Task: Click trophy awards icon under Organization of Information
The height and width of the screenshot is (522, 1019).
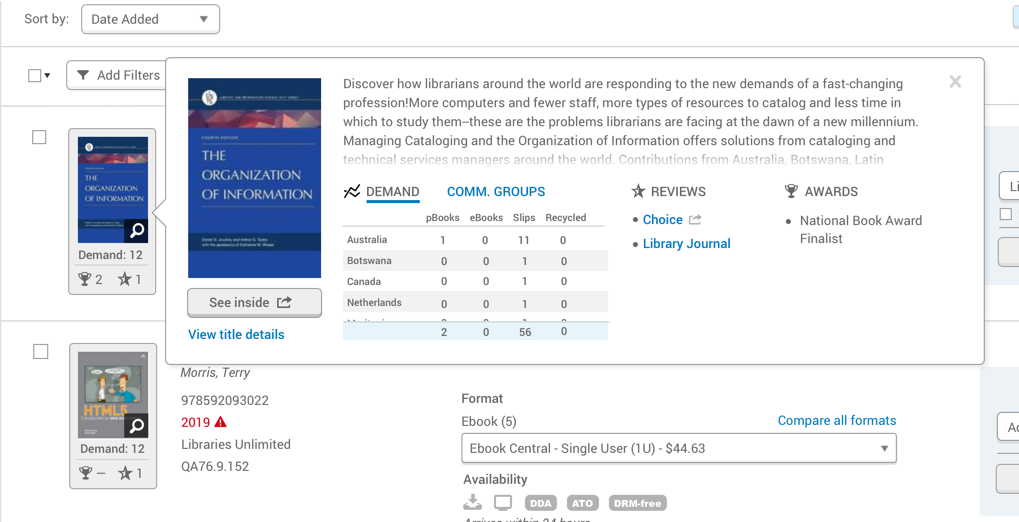Action: 84,280
